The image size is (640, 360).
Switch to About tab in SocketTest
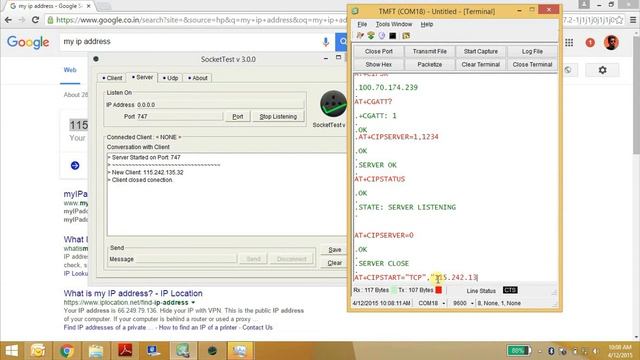(x=198, y=78)
